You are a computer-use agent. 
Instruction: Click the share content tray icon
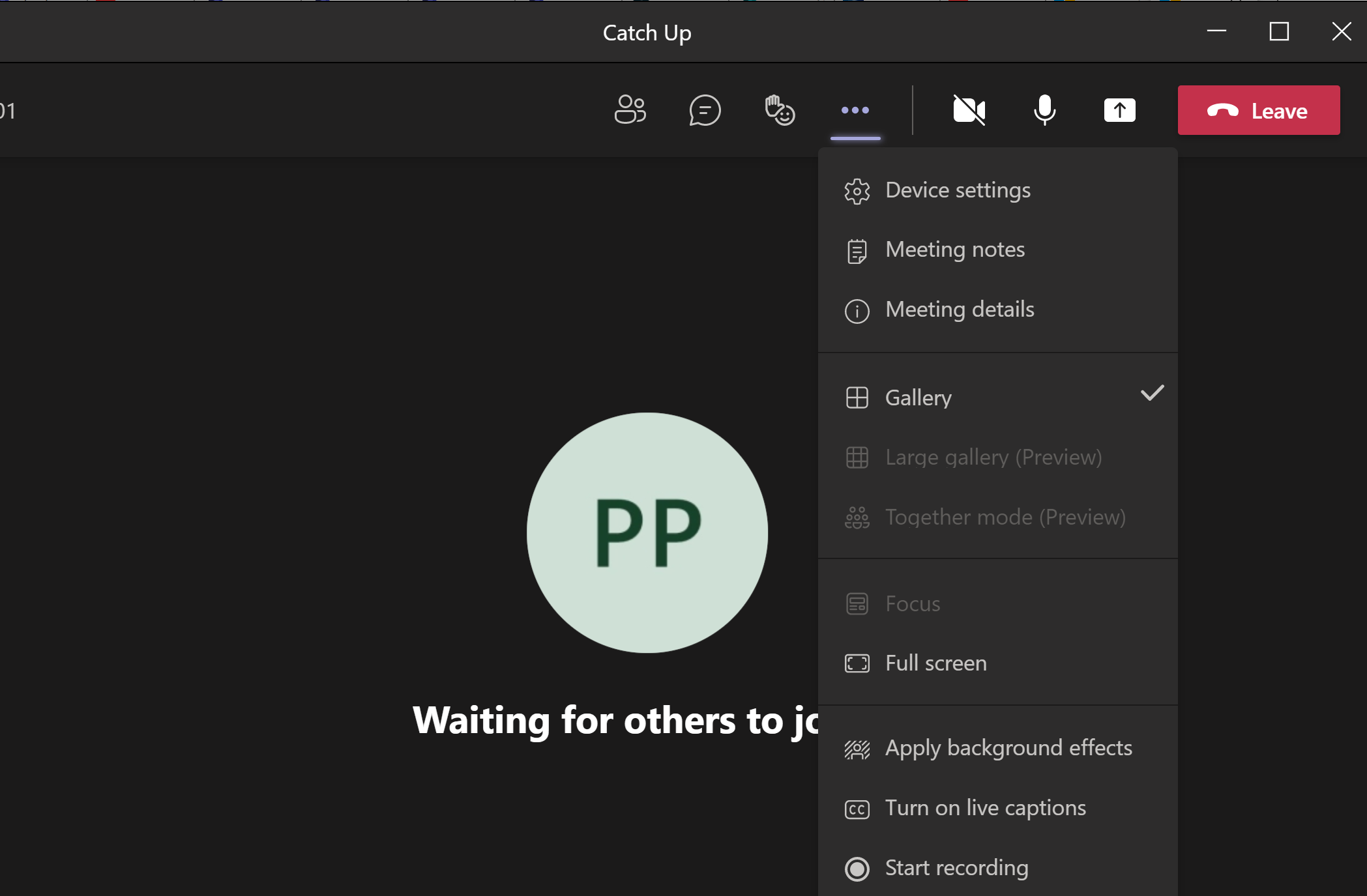[x=1119, y=110]
